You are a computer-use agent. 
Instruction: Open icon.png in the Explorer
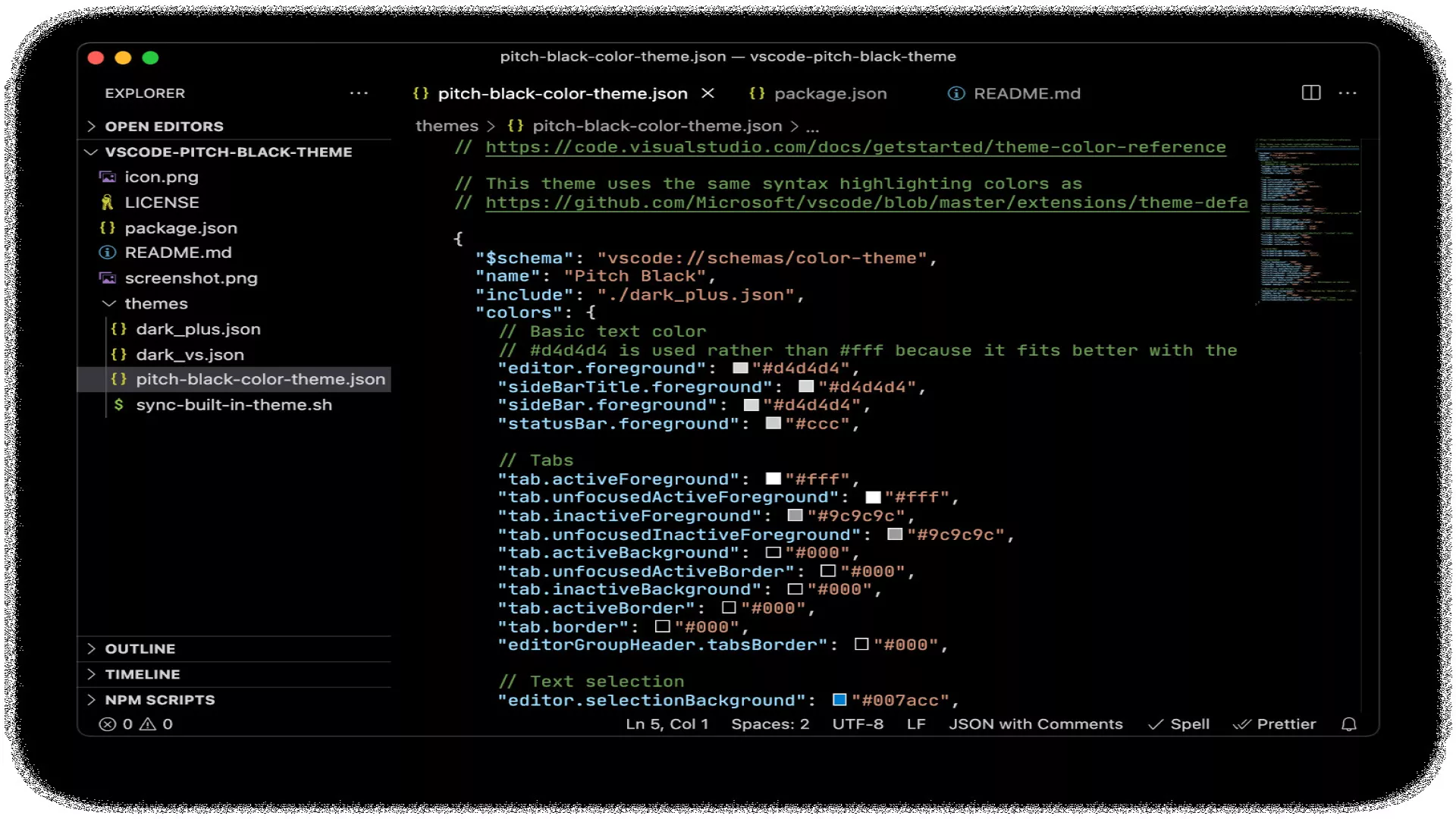click(x=162, y=177)
